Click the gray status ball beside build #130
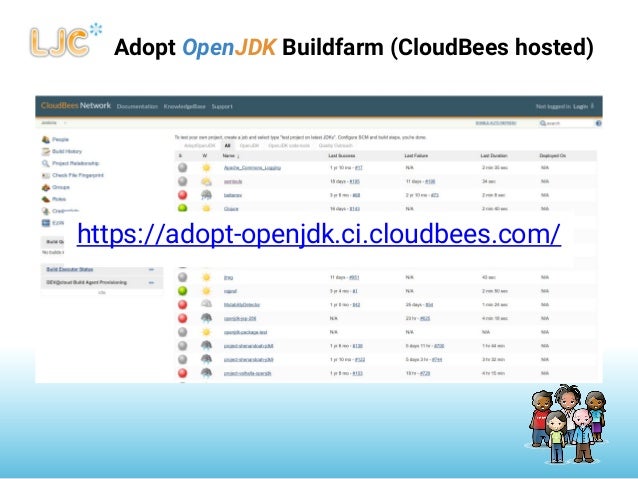This screenshot has height=479, width=638. click(x=183, y=346)
